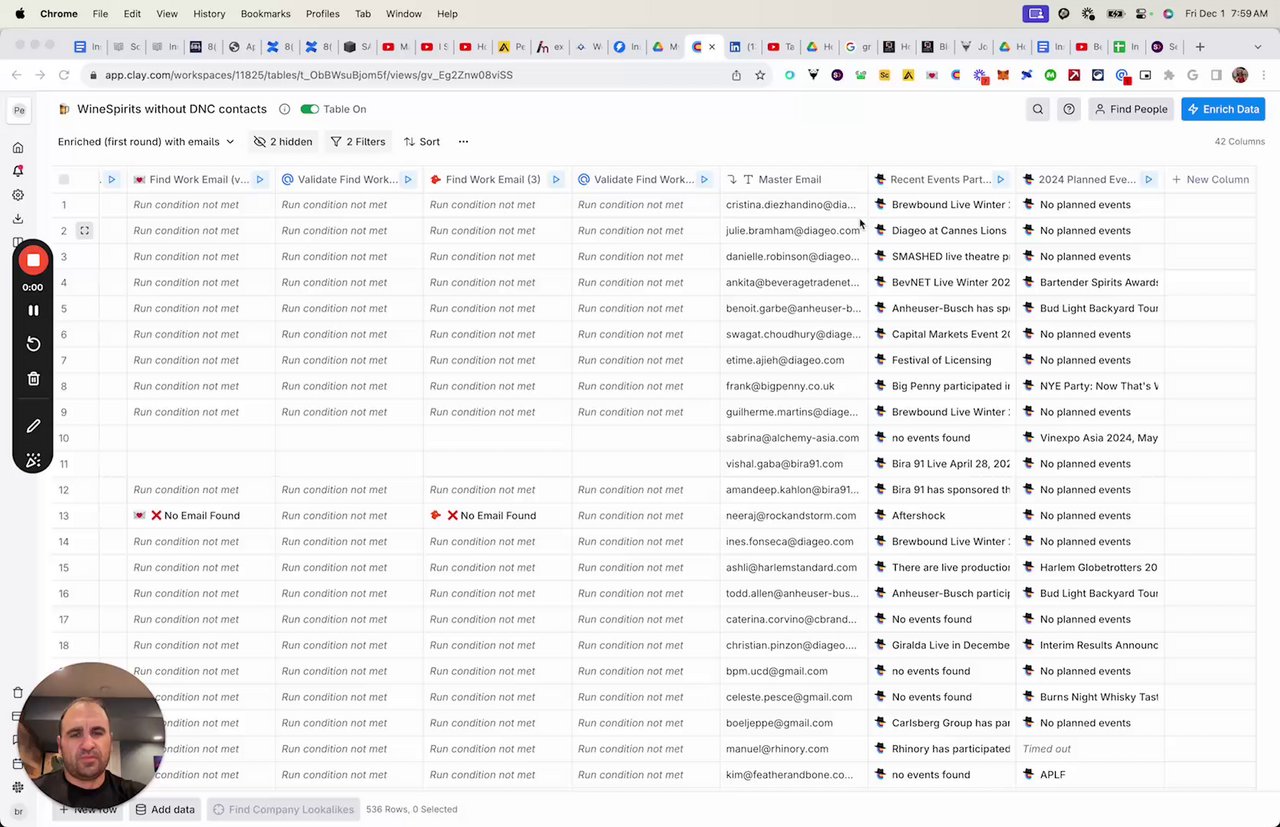Run the Find Work Email (3) column

pyautogui.click(x=556, y=180)
